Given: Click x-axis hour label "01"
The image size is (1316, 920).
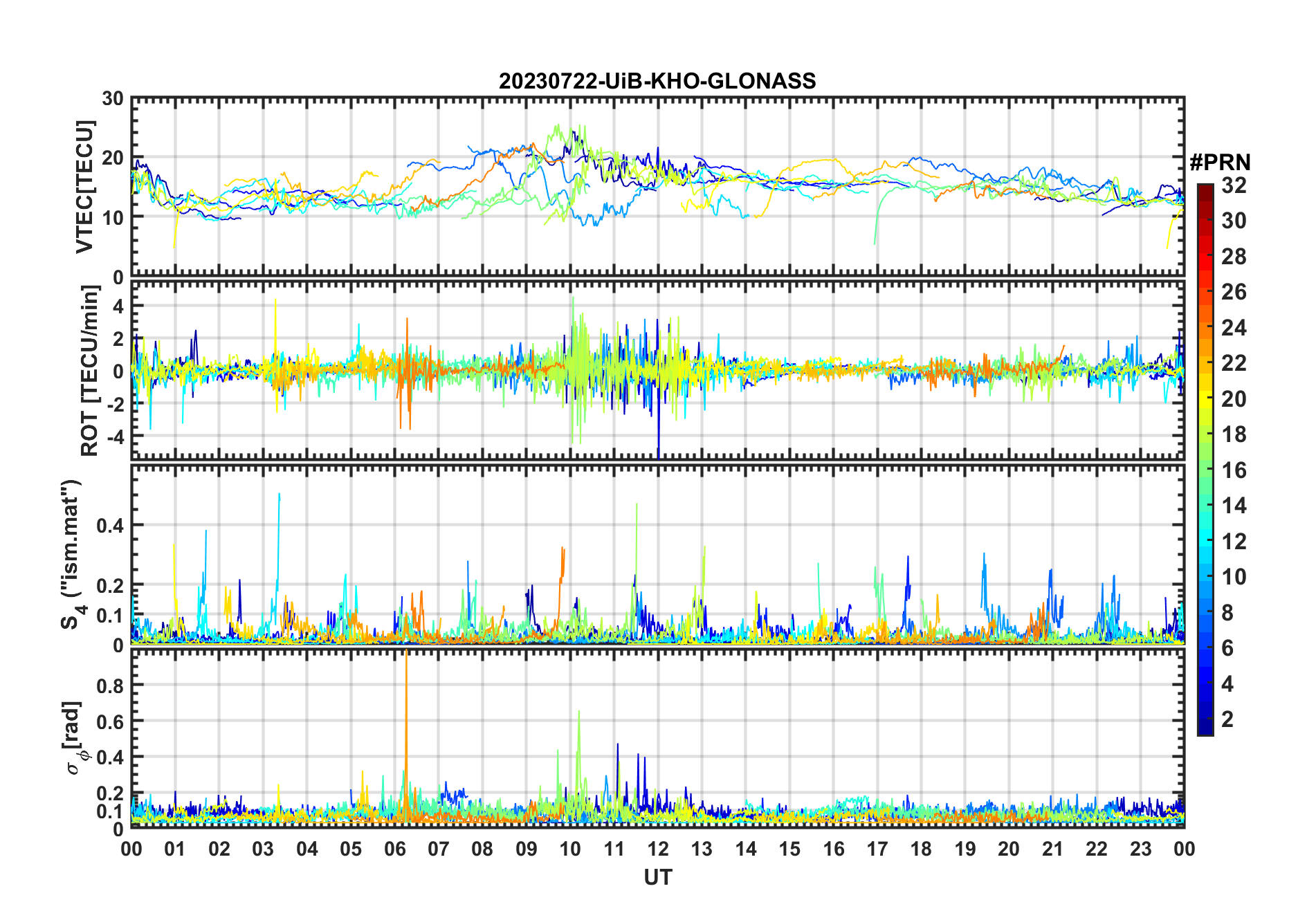Looking at the screenshot, I should point(175,849).
